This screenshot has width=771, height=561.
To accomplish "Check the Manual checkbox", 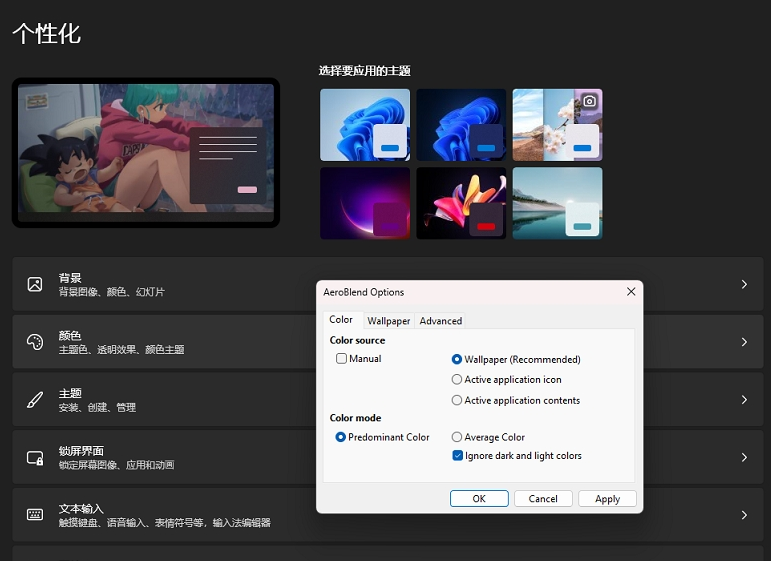I will point(341,358).
